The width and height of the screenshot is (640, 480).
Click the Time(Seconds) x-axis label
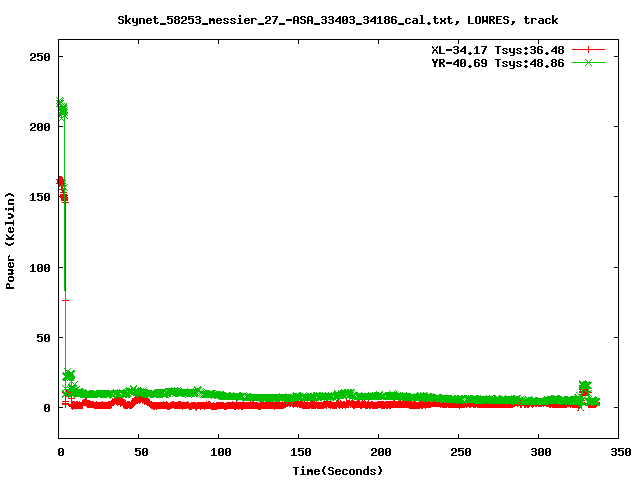(338, 471)
